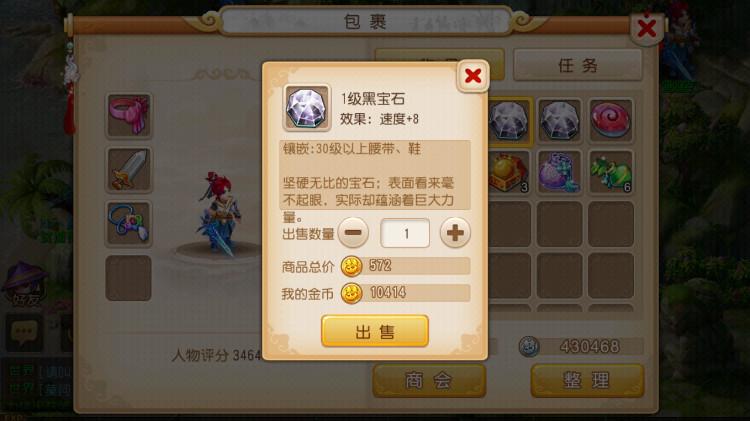This screenshot has width=750, height=421.
Task: Decrease sell quantity with minus button
Action: pos(353,233)
